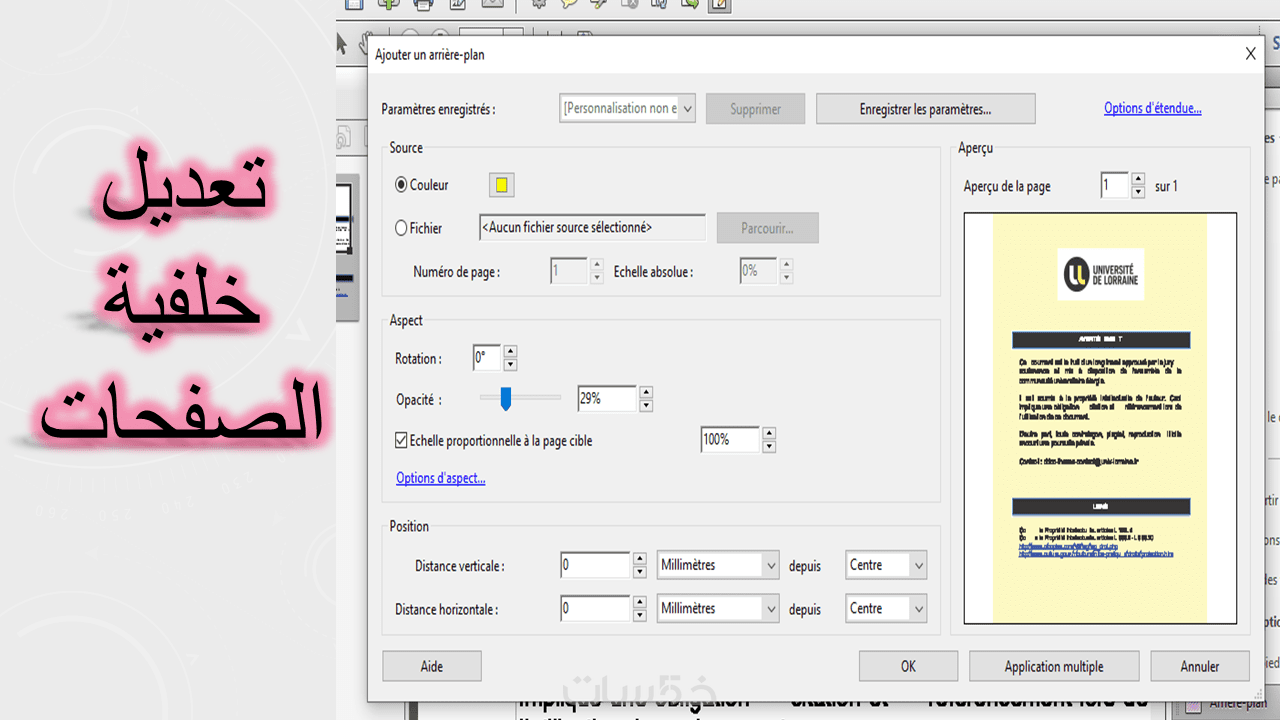Focus the Aperçu de la page number field
This screenshot has height=720, width=1280.
pos(1115,186)
